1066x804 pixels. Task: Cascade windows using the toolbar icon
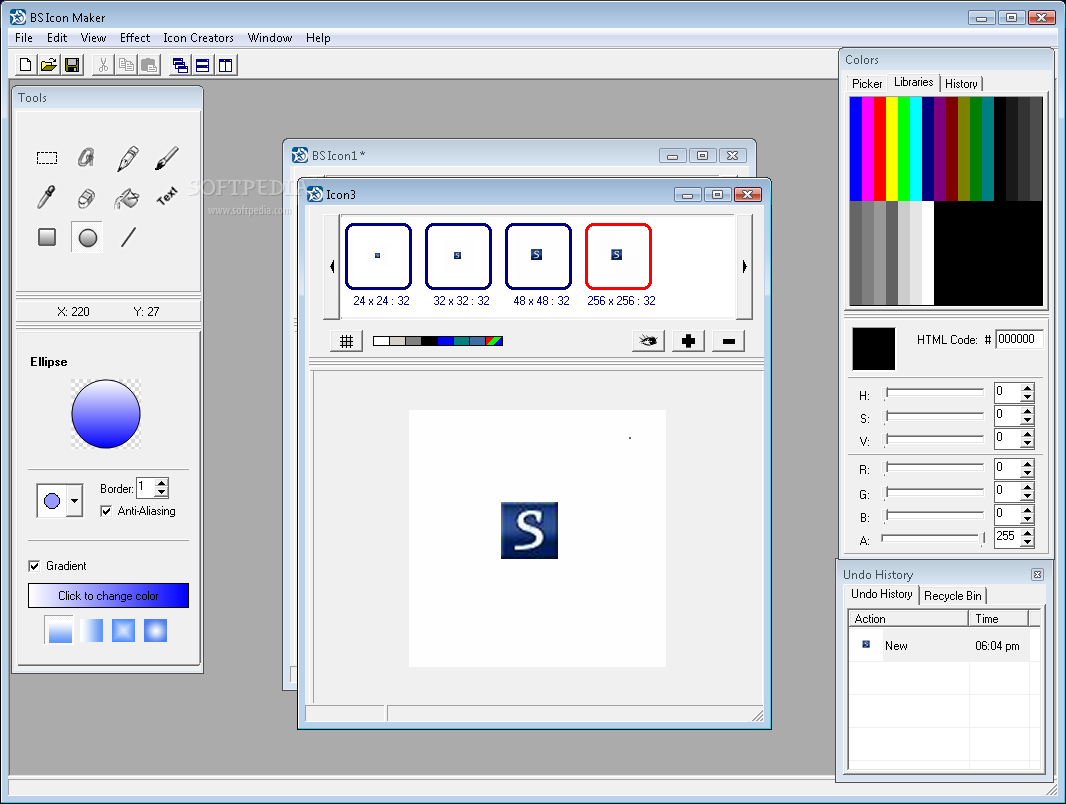point(180,65)
